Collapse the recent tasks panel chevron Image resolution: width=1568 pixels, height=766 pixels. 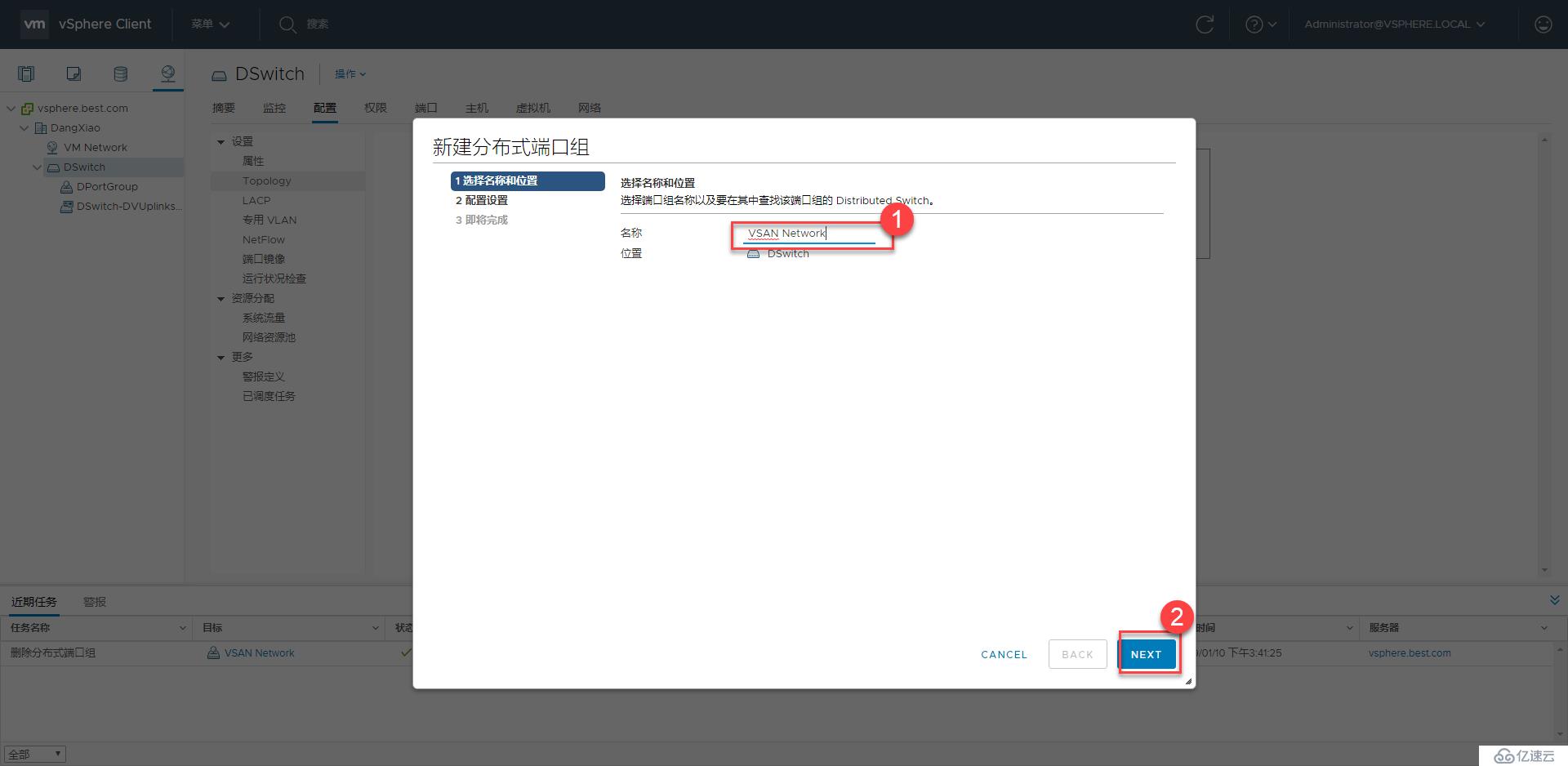(1554, 600)
